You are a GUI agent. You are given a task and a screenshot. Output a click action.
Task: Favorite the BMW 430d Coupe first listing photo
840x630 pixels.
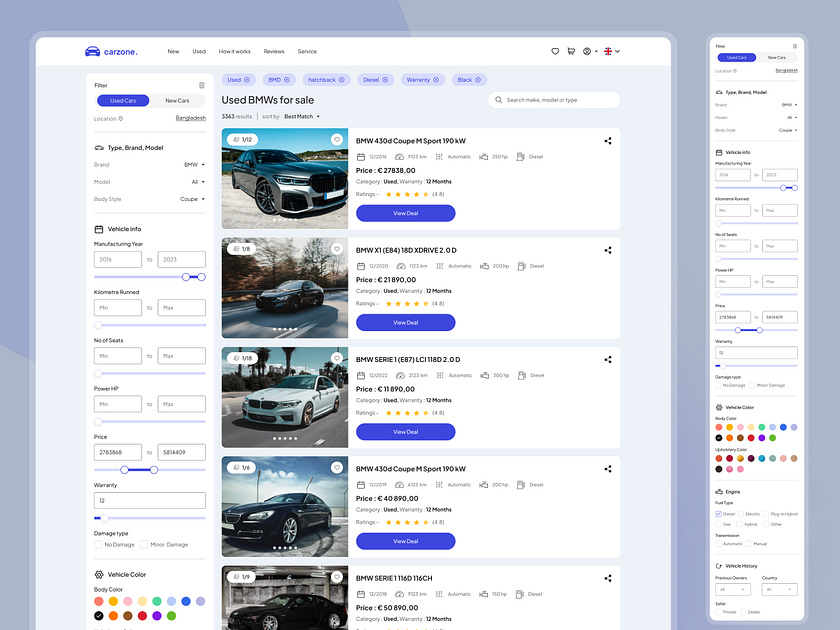337,140
